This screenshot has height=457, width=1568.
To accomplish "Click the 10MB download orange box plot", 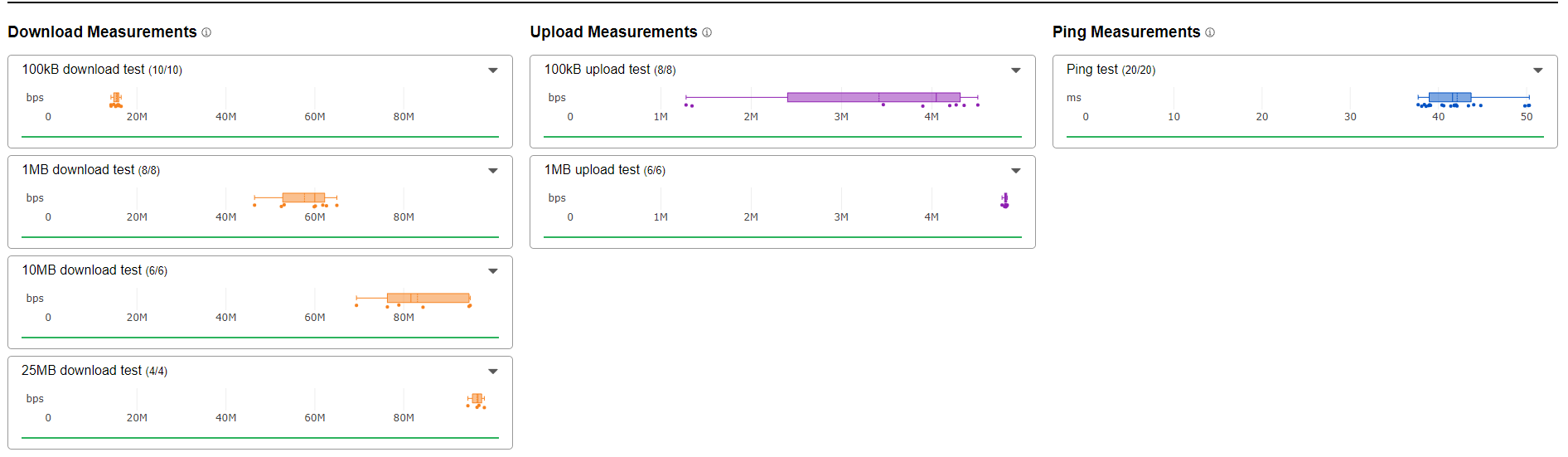I will point(428,298).
